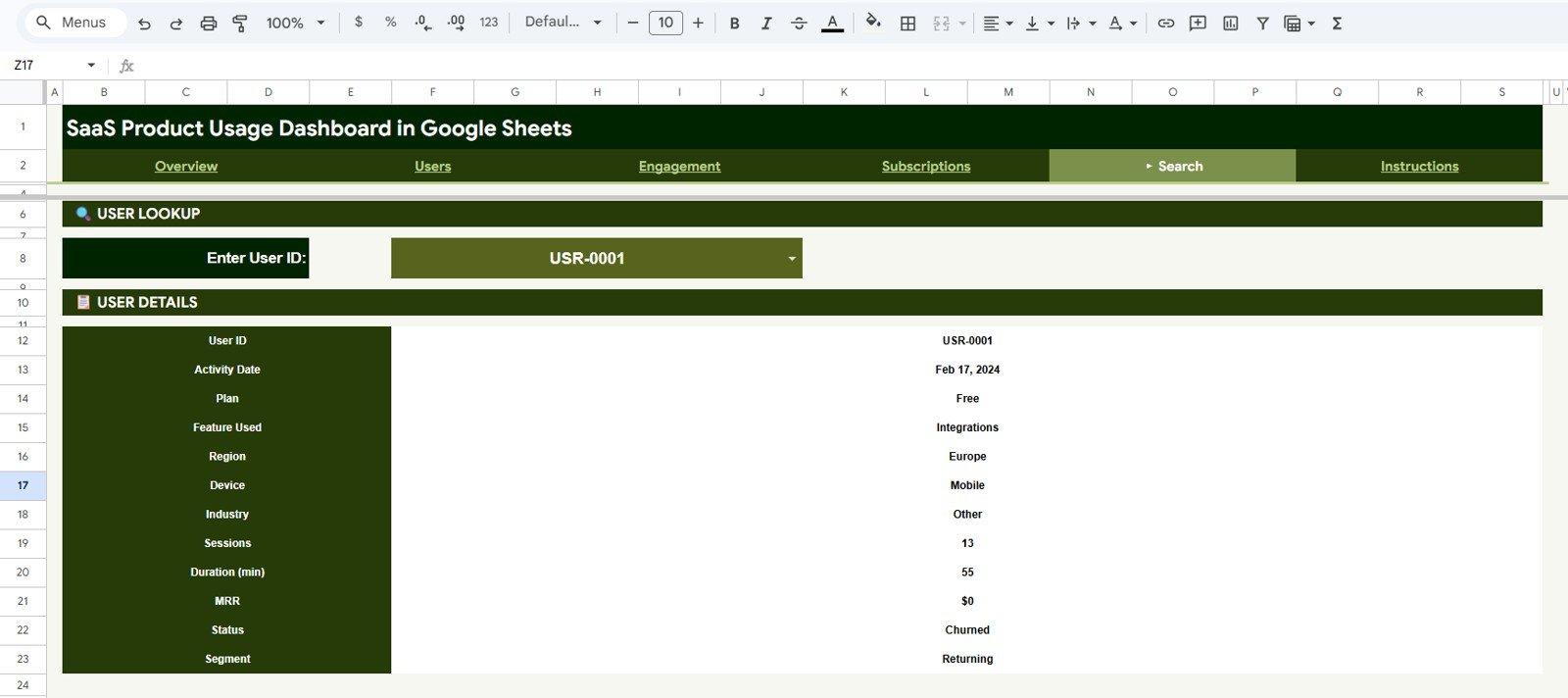Go to the Engagement tab link
Image resolution: width=1568 pixels, height=698 pixels.
pyautogui.click(x=679, y=167)
